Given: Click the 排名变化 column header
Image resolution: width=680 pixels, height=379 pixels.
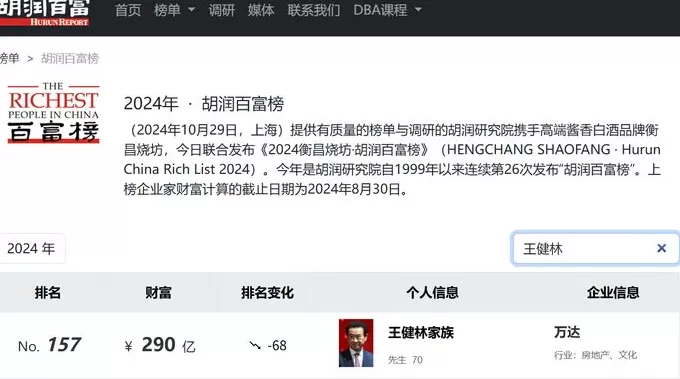Looking at the screenshot, I should point(268,293).
